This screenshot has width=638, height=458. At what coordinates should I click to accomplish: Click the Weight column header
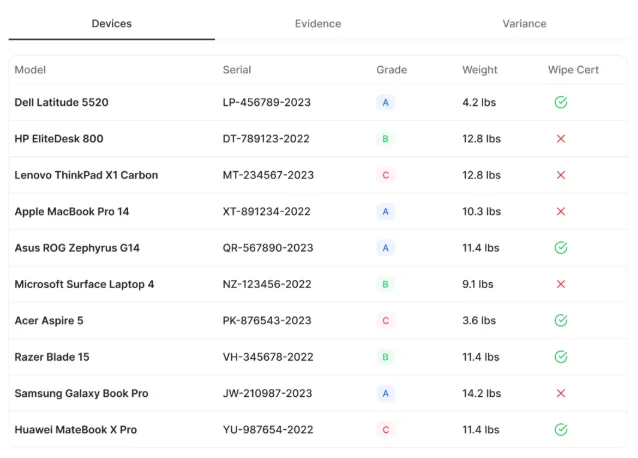coord(480,70)
